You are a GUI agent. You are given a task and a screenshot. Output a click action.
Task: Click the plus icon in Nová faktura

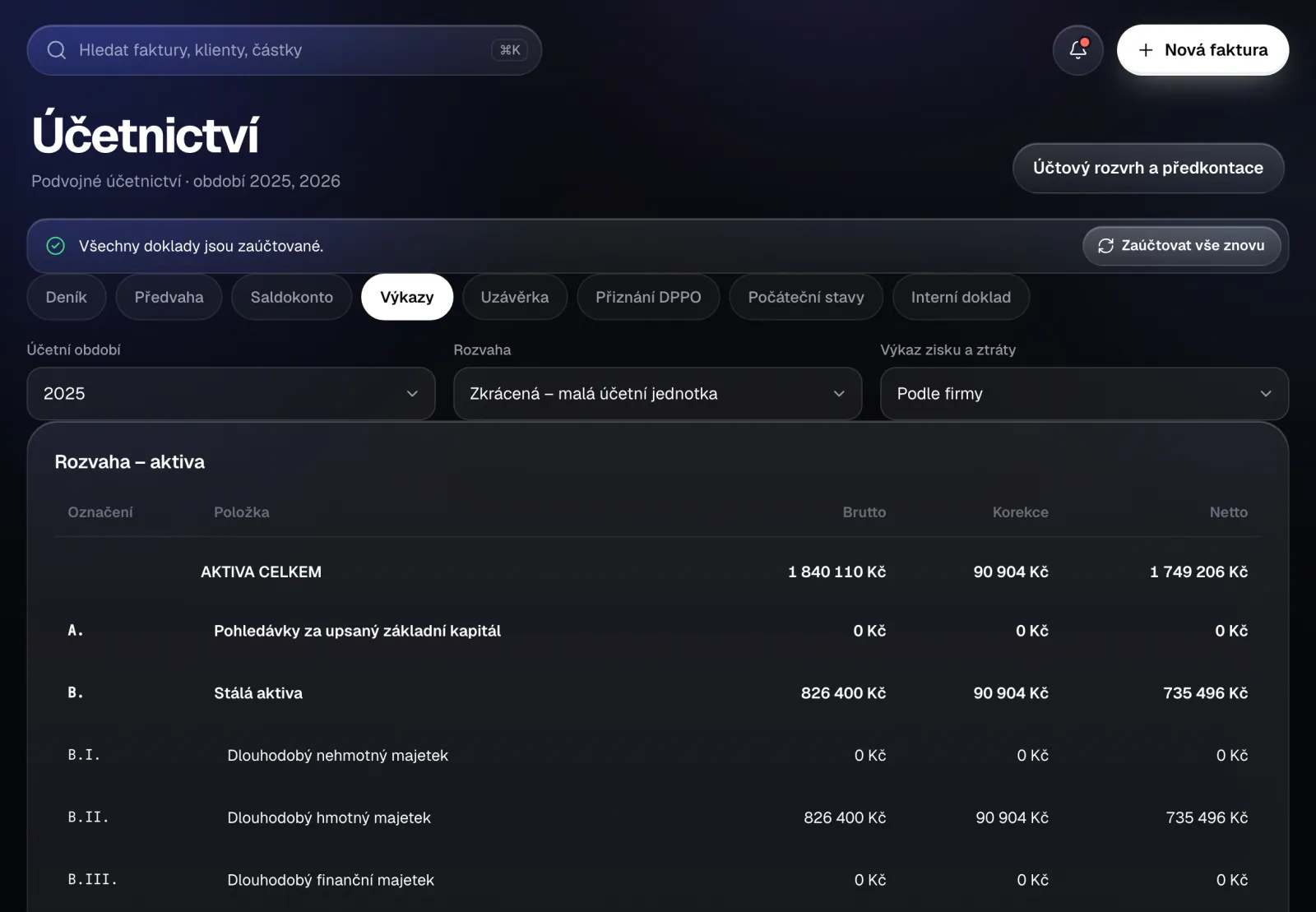click(1146, 50)
